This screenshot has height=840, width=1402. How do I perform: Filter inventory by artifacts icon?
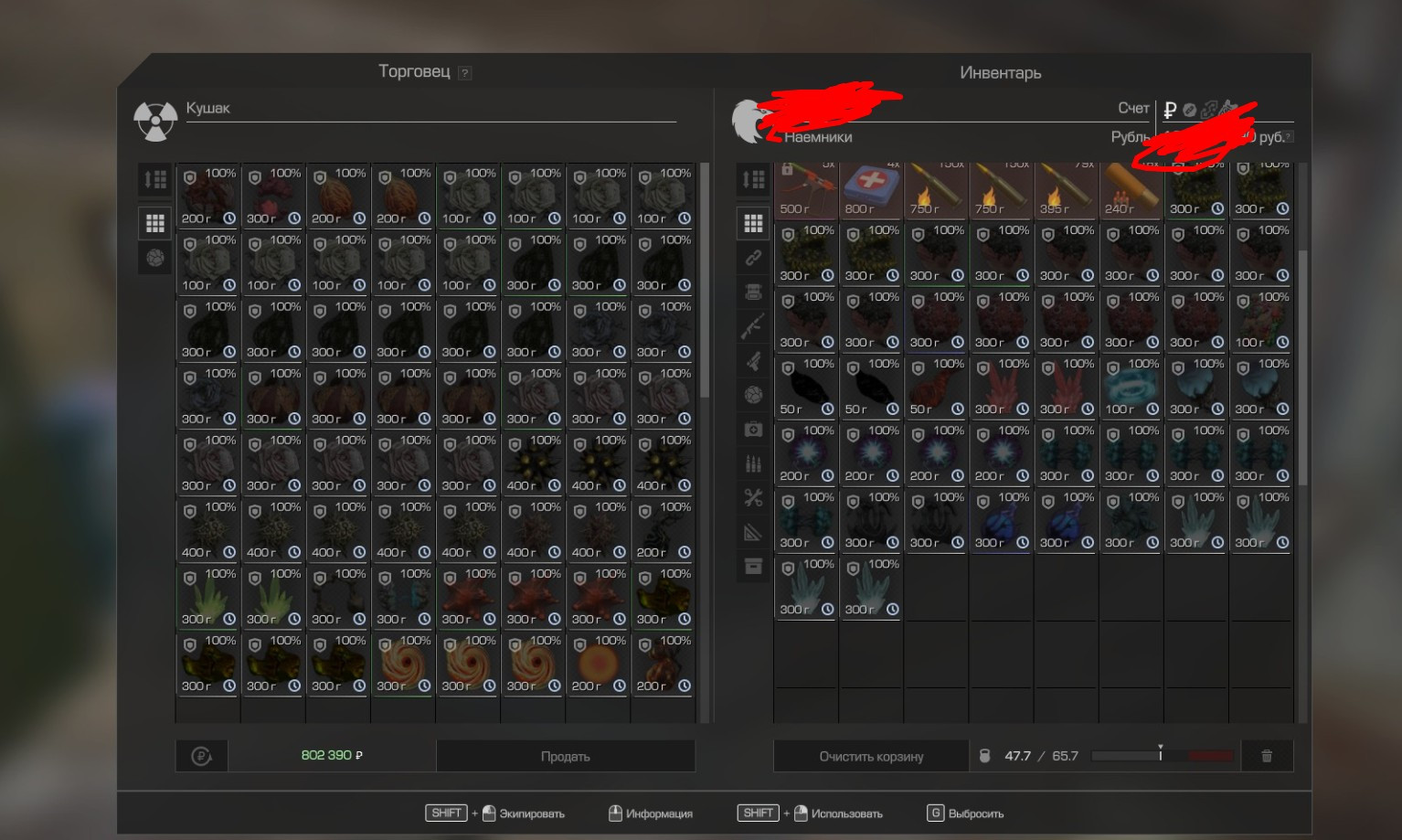[753, 395]
